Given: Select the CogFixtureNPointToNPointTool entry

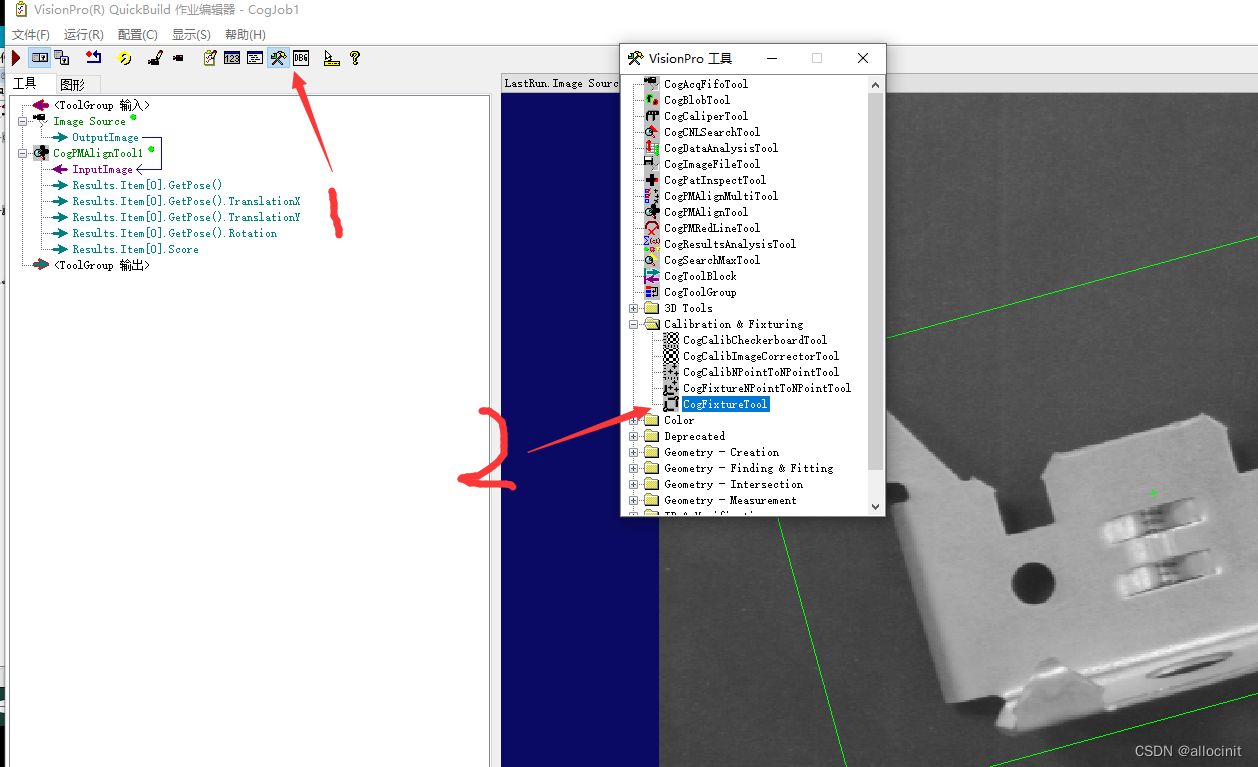Looking at the screenshot, I should click(x=767, y=388).
